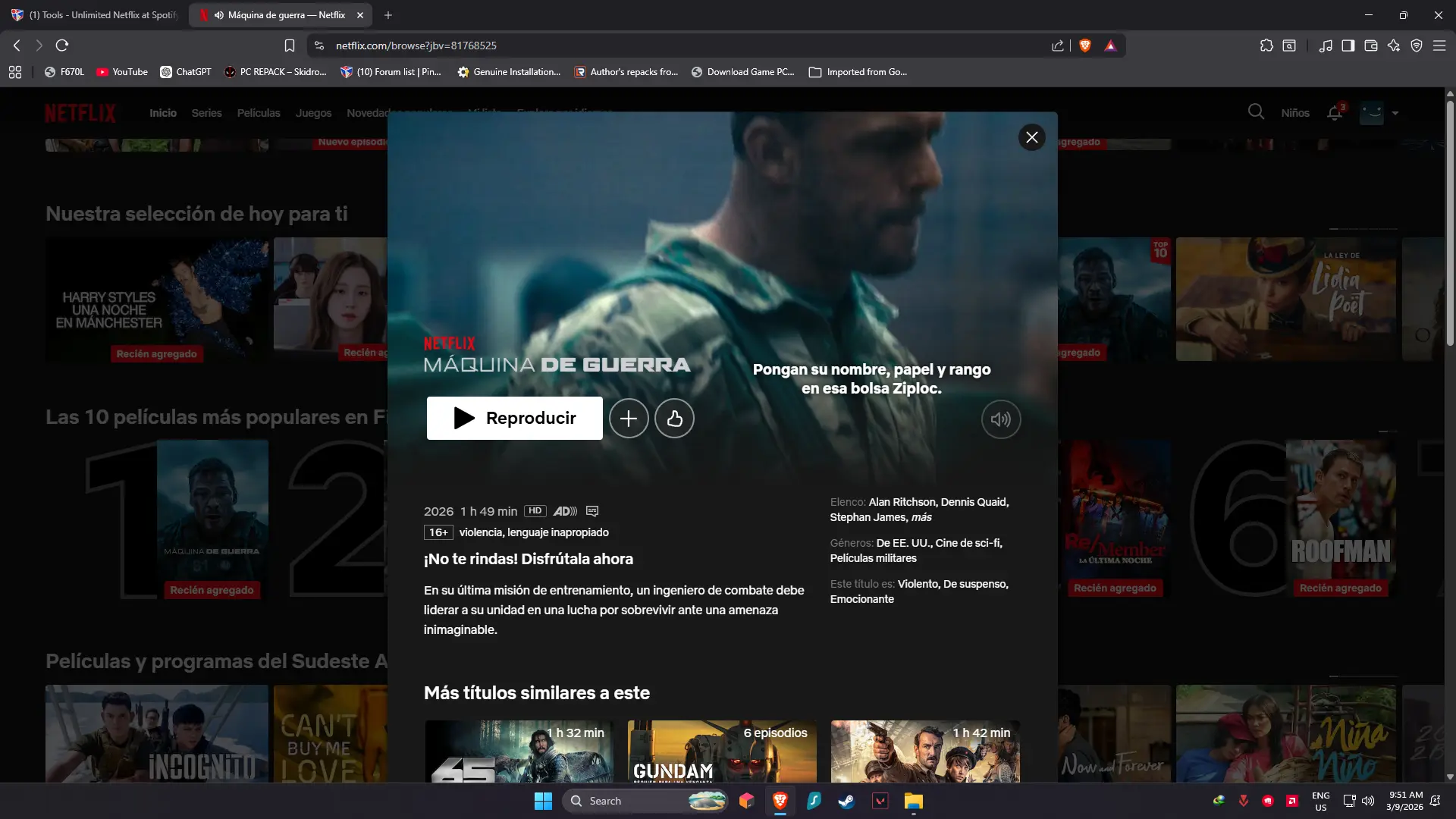Show more cast via 'más' link
The width and height of the screenshot is (1456, 819).
[921, 517]
